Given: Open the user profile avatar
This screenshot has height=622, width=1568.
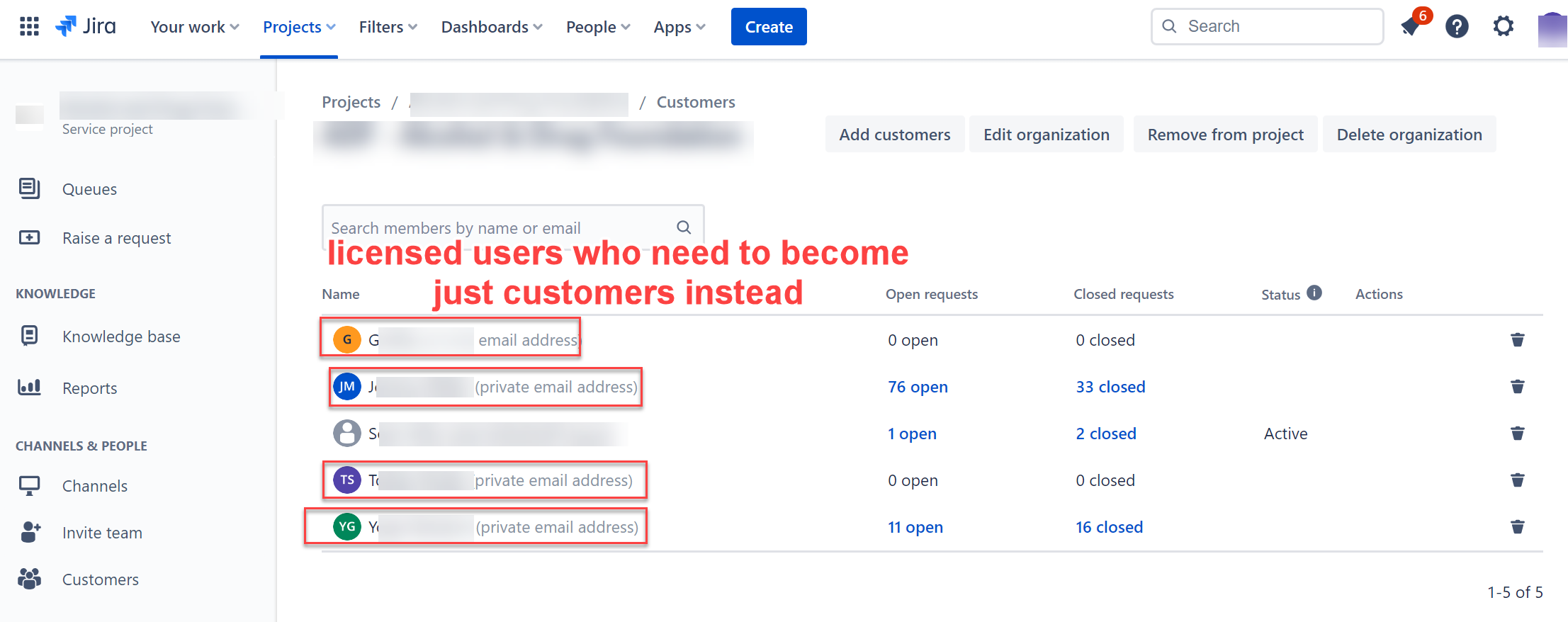Looking at the screenshot, I should [1552, 30].
